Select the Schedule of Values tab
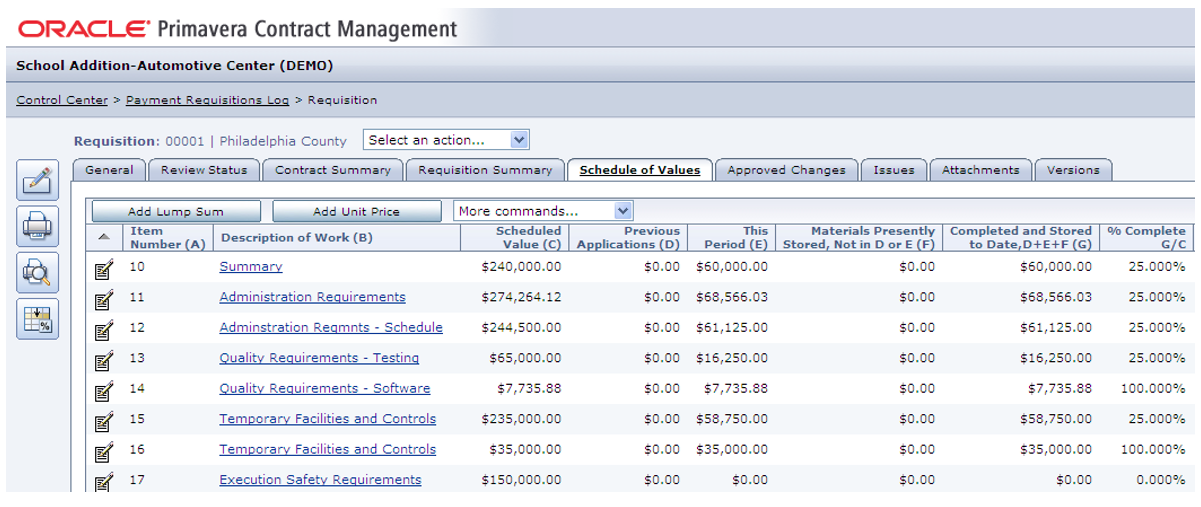Viewport: 1201px width, 507px height. click(x=640, y=170)
